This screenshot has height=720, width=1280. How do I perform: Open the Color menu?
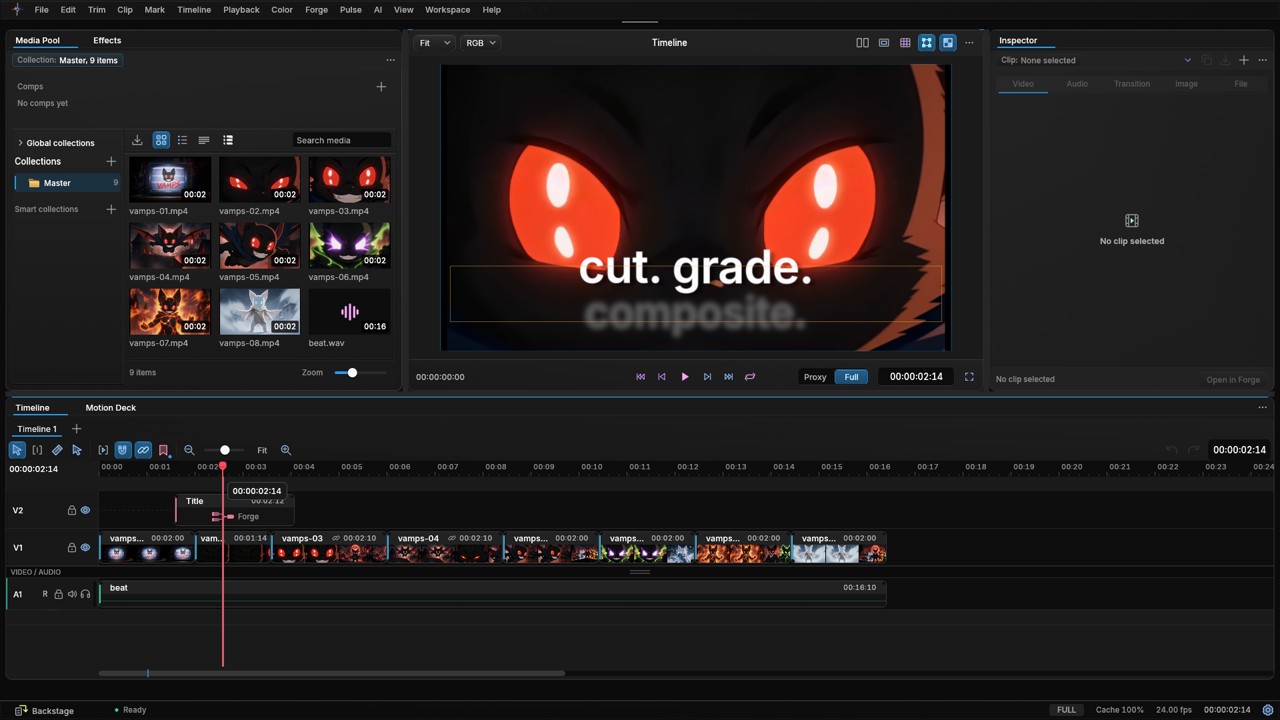[282, 10]
